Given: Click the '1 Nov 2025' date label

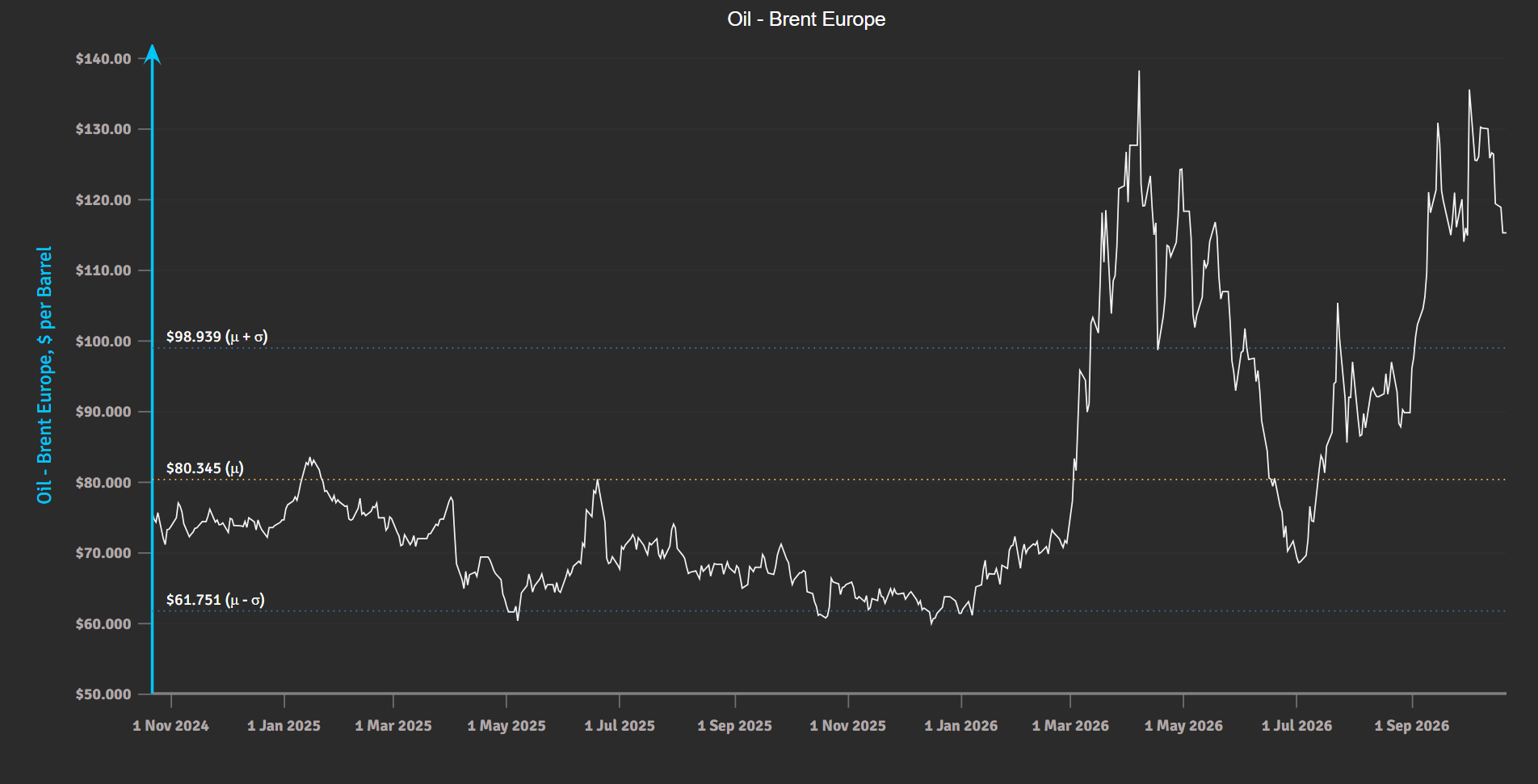Looking at the screenshot, I should (x=848, y=726).
